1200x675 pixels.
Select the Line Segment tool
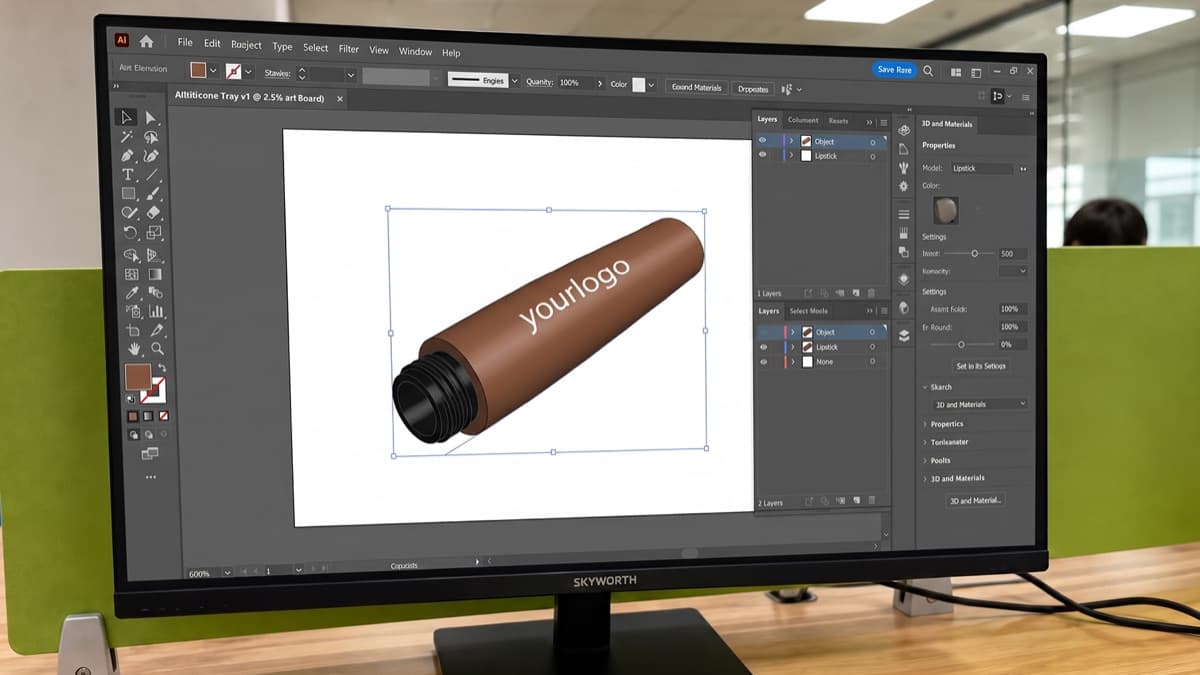pyautogui.click(x=153, y=175)
